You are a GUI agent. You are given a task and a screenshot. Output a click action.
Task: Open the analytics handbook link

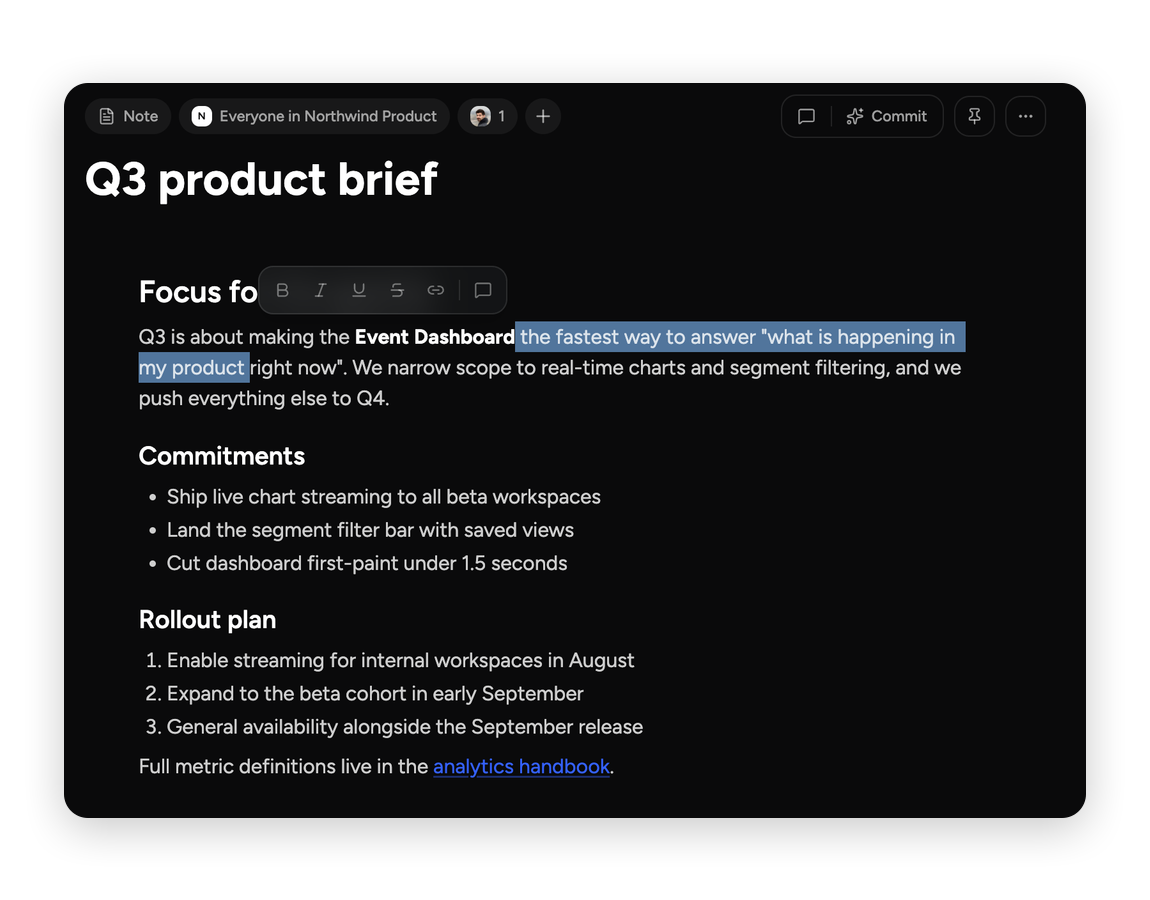521,767
